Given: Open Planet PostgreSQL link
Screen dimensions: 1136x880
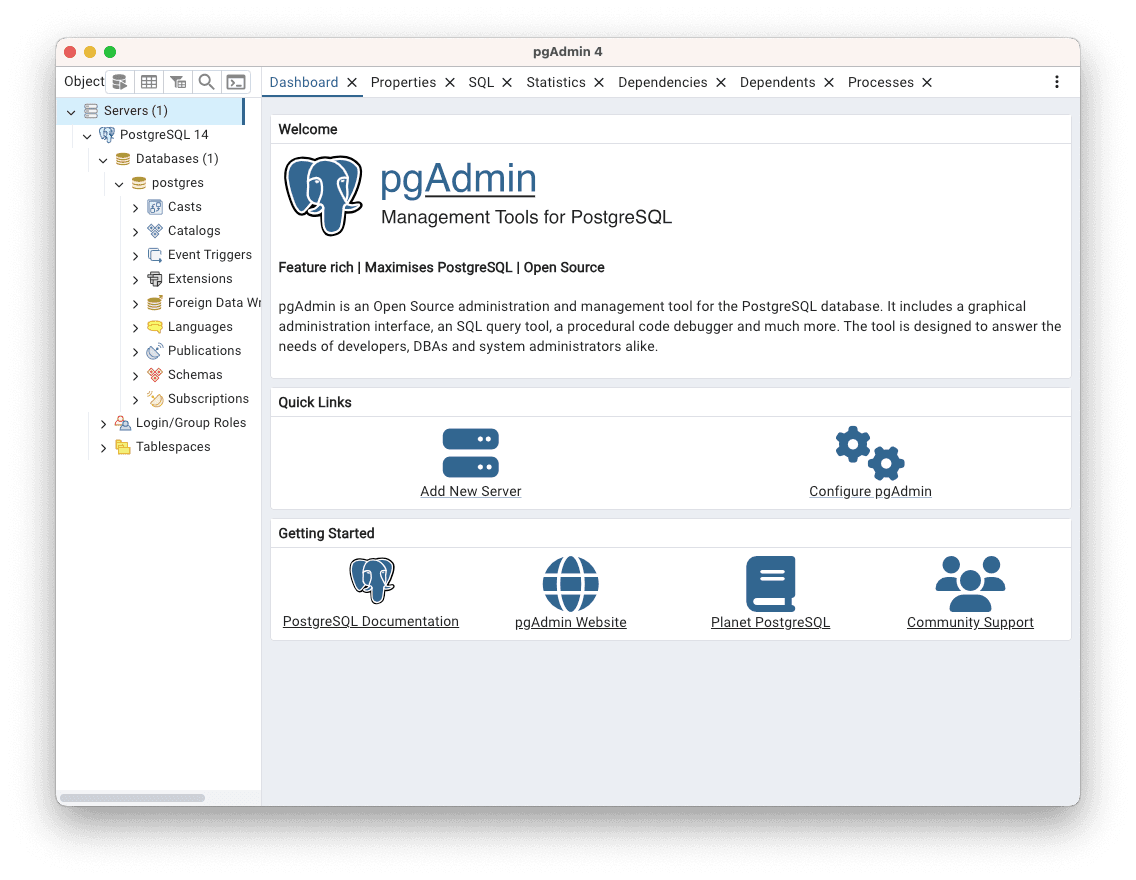Looking at the screenshot, I should point(770,622).
